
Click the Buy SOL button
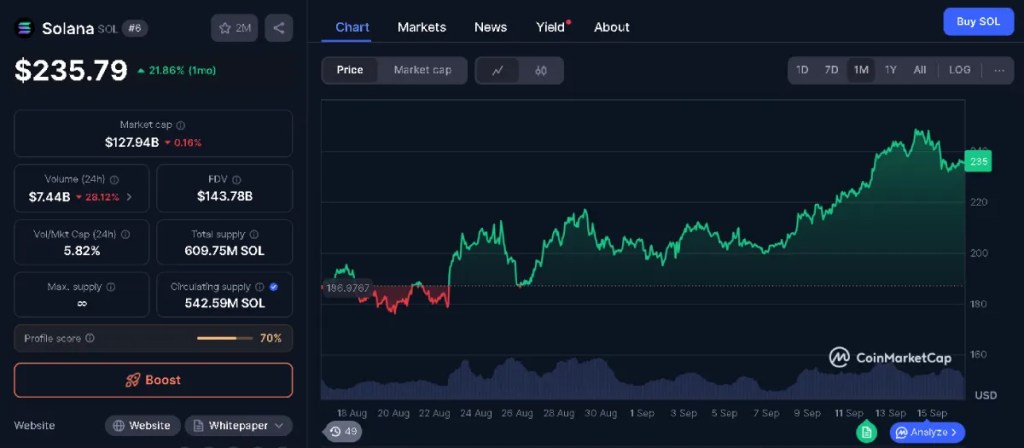pos(977,21)
